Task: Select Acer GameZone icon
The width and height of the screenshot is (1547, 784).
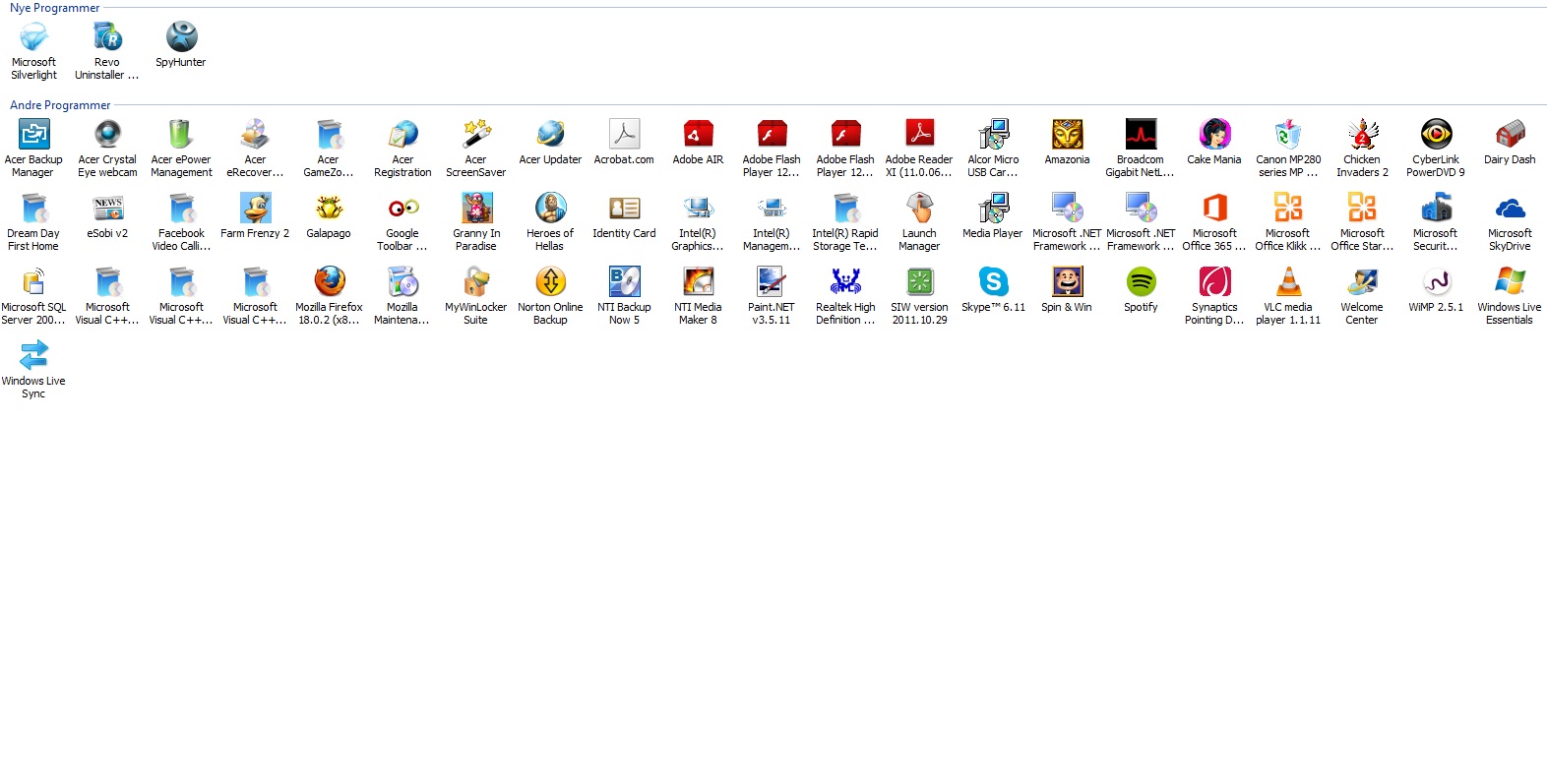Action: click(329, 134)
